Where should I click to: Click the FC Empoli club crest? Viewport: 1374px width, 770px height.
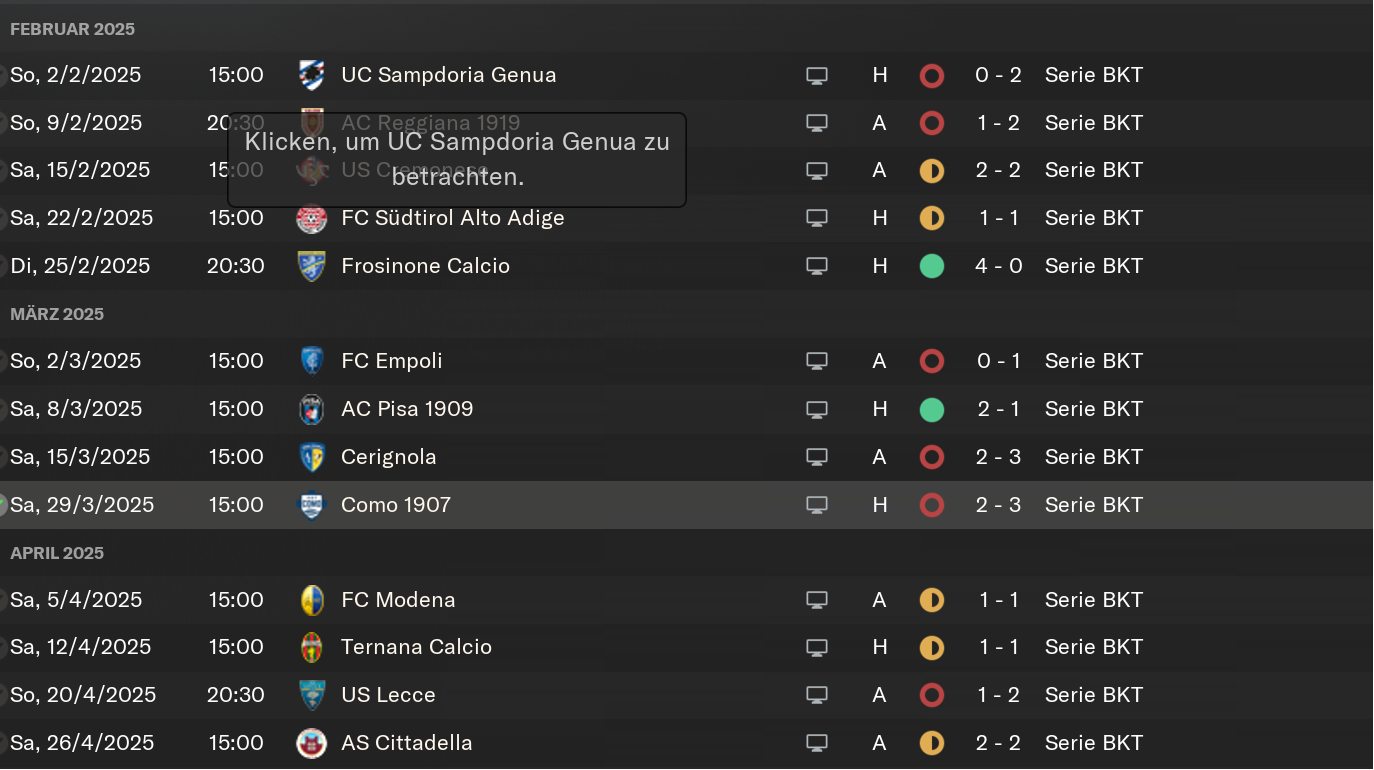click(312, 361)
